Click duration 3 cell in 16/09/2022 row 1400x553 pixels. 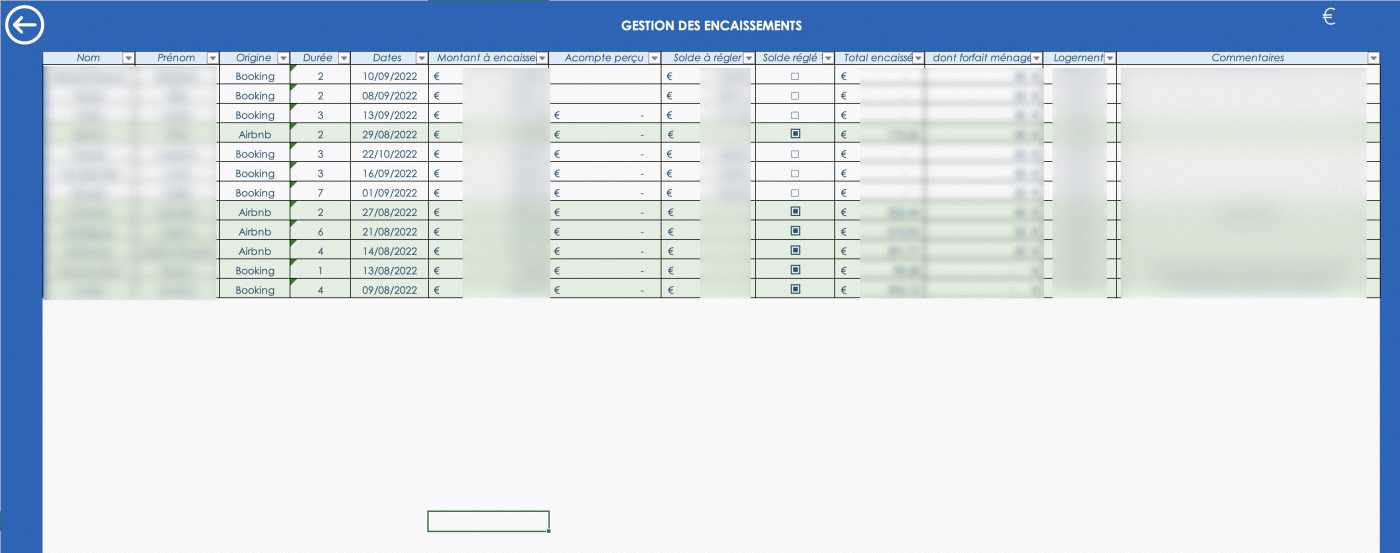[x=320, y=173]
